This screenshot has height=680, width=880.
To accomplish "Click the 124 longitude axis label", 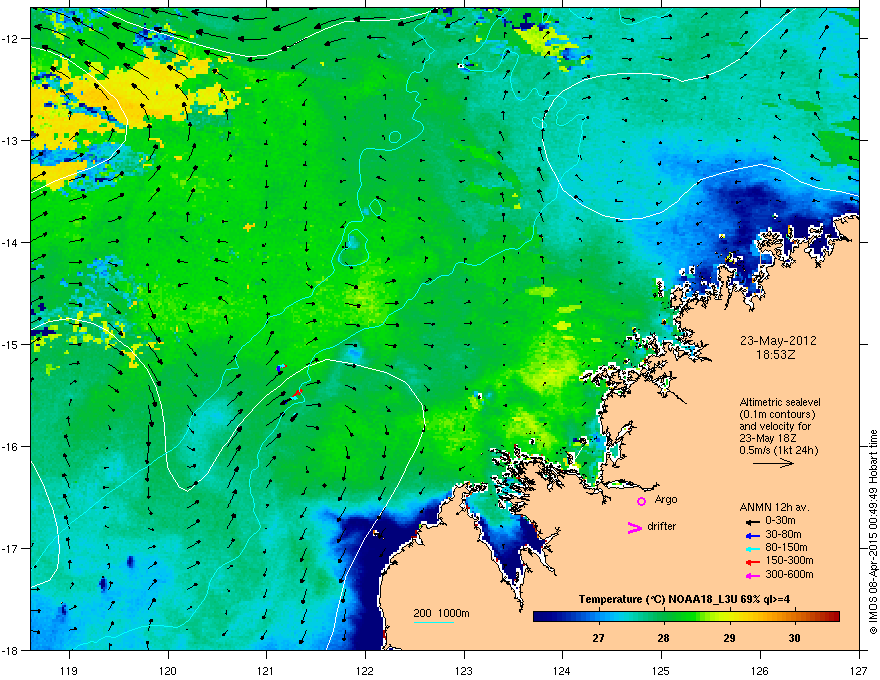I will coord(562,670).
